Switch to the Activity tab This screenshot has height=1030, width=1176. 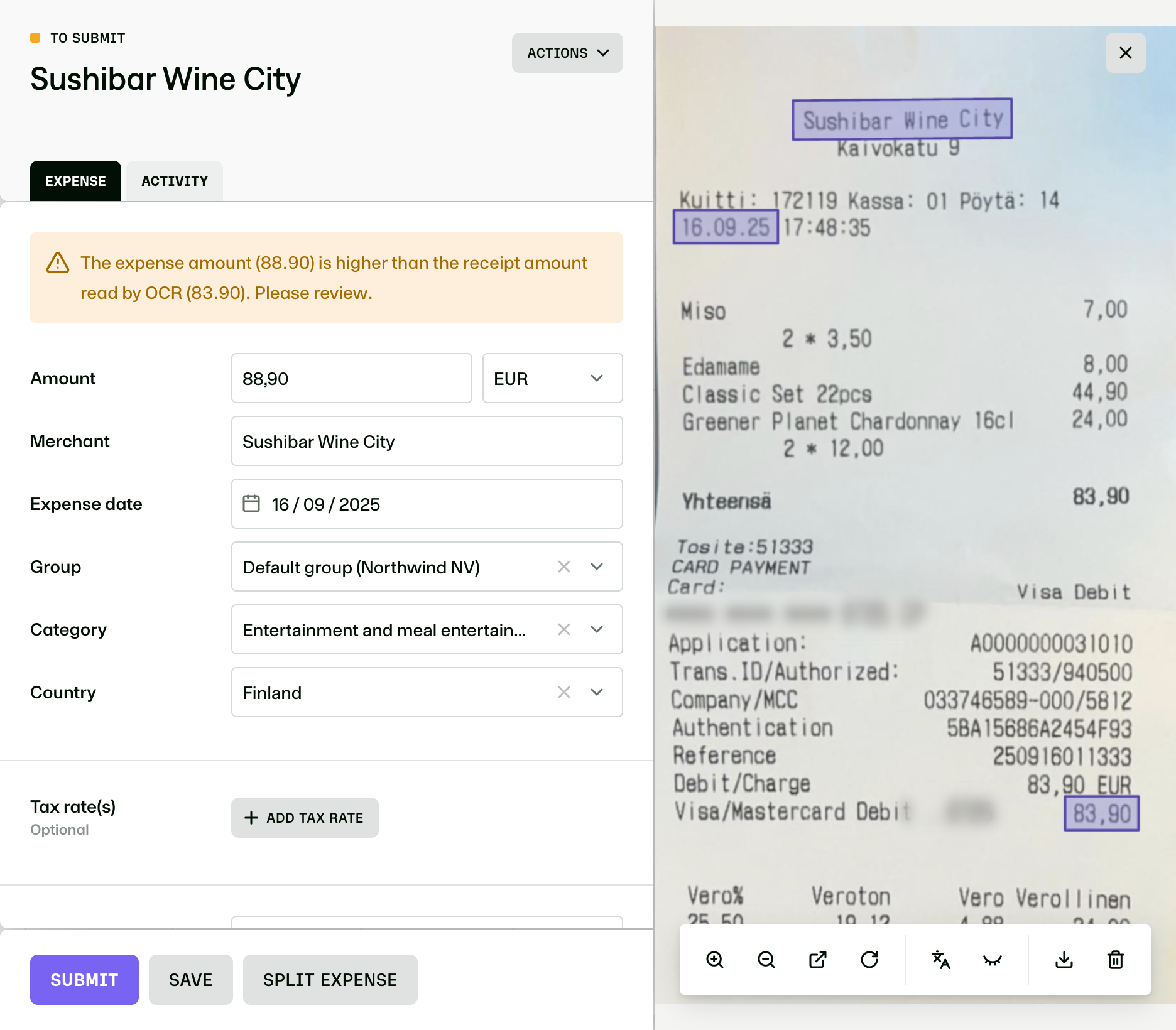[x=175, y=181]
